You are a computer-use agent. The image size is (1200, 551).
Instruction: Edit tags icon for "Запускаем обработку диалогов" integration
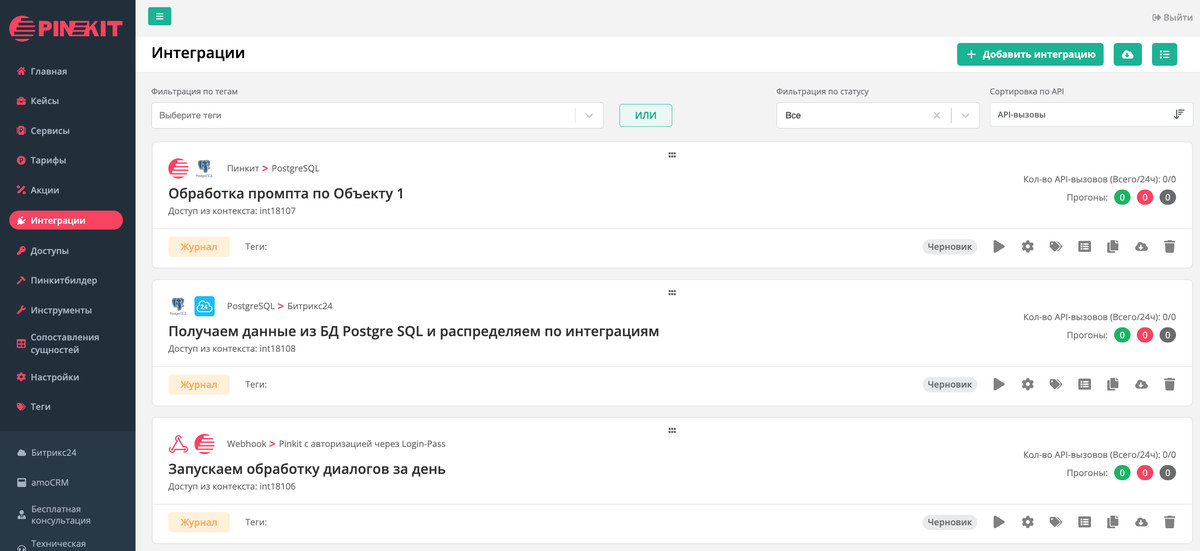tap(1056, 522)
